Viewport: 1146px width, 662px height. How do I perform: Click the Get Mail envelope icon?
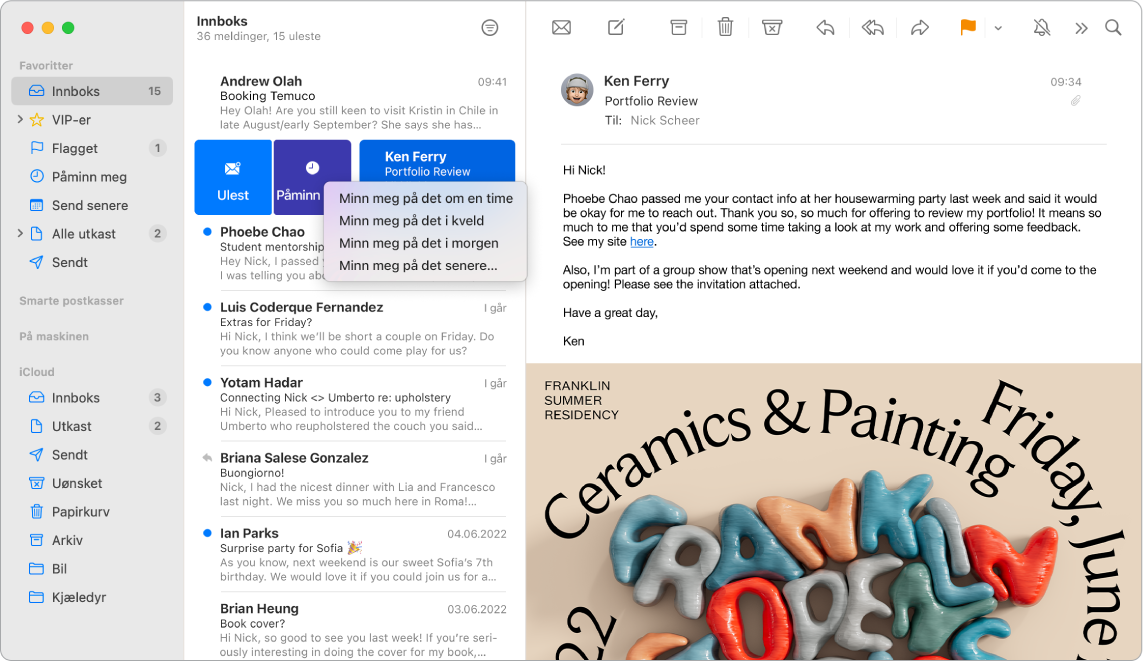point(561,28)
